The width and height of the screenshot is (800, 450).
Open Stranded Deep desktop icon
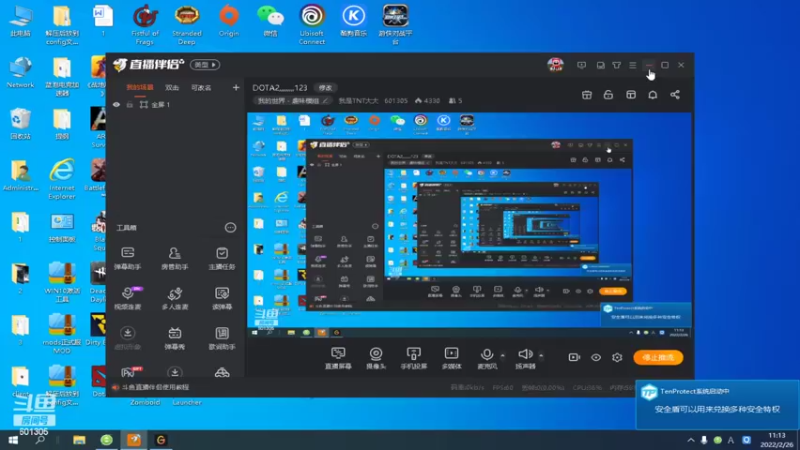tap(187, 24)
